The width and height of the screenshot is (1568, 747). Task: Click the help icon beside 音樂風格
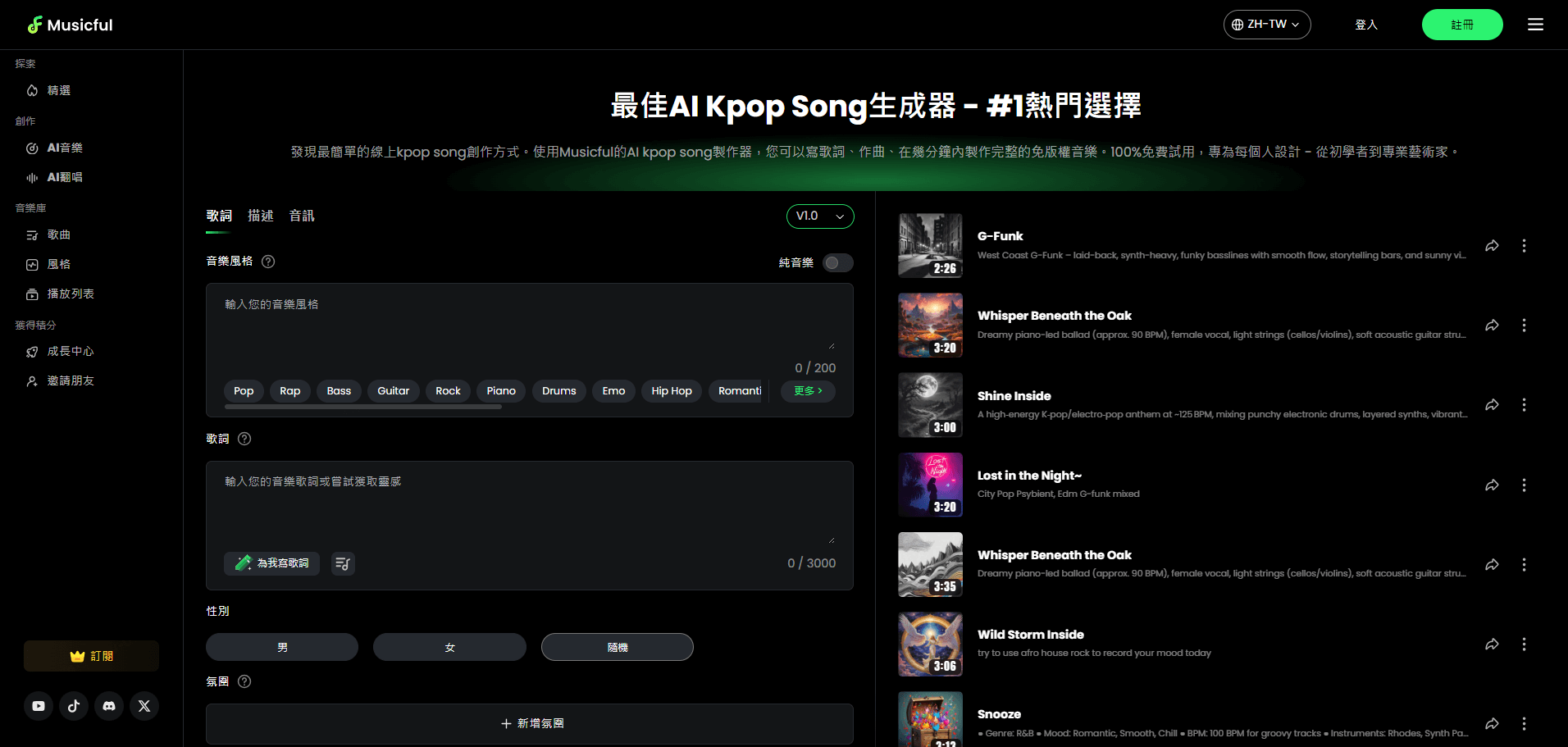[x=268, y=262]
